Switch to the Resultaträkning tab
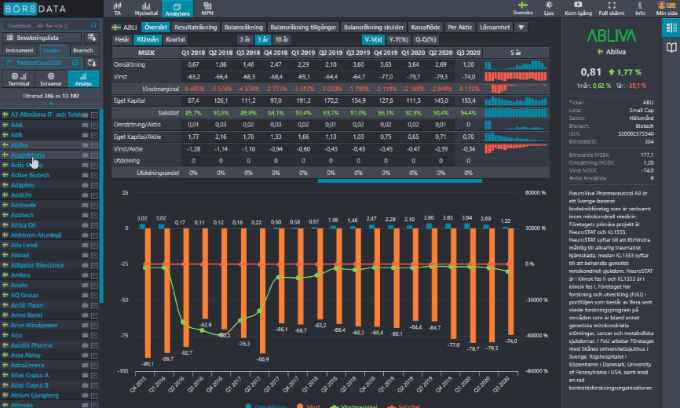Viewport: 680px width, 408px height. (196, 27)
